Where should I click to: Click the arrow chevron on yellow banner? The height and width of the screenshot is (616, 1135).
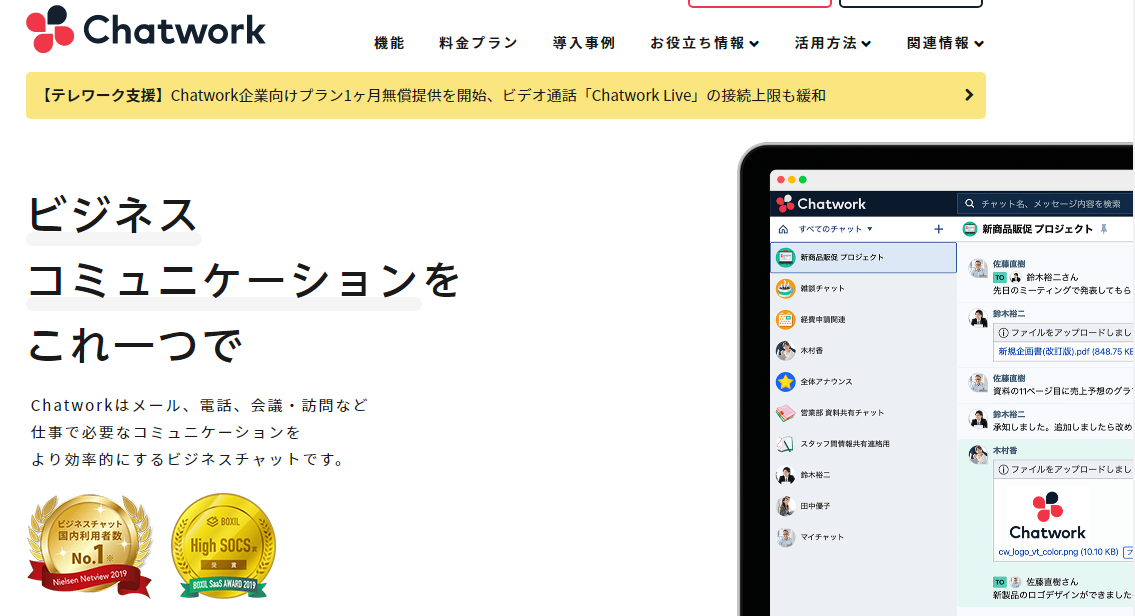[x=969, y=95]
